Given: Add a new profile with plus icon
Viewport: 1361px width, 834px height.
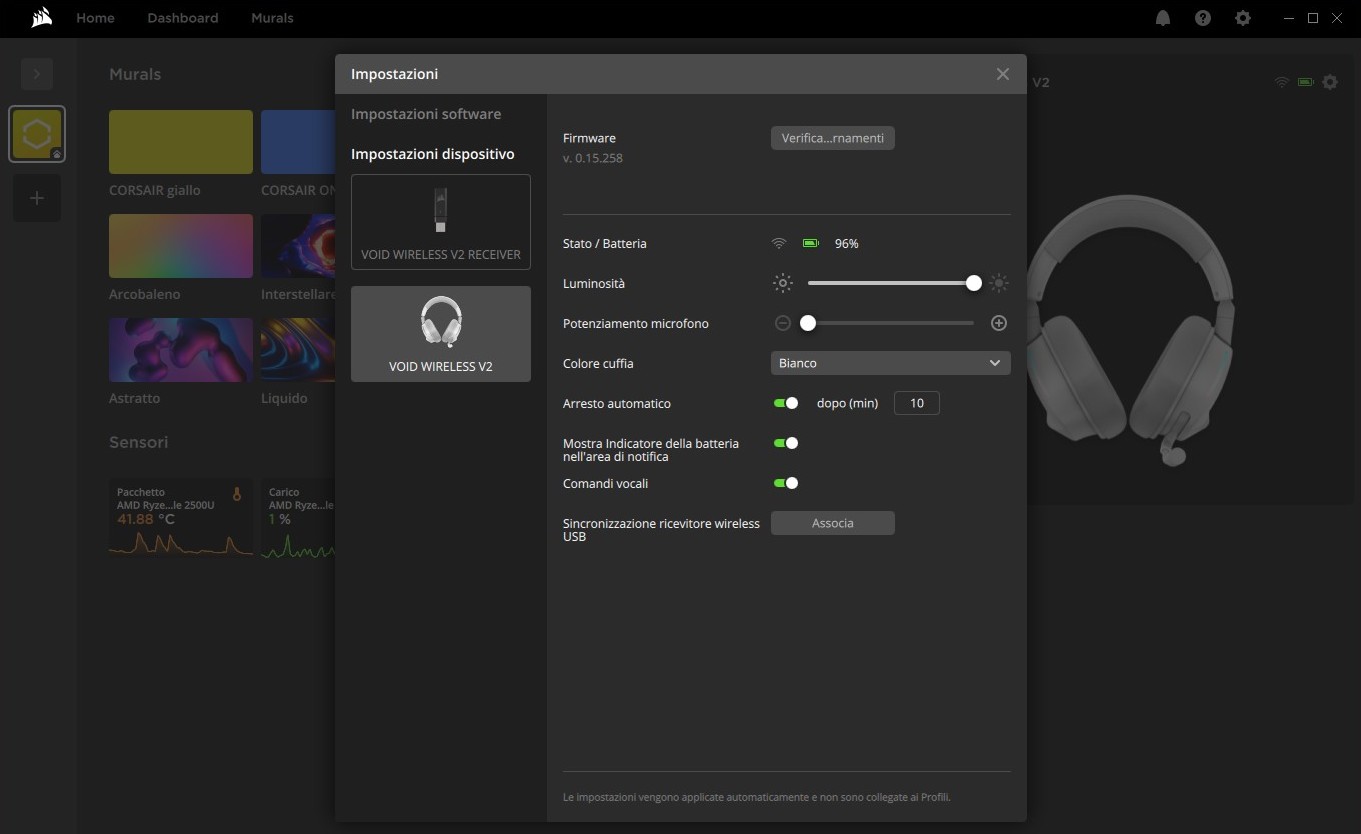Looking at the screenshot, I should tap(37, 198).
